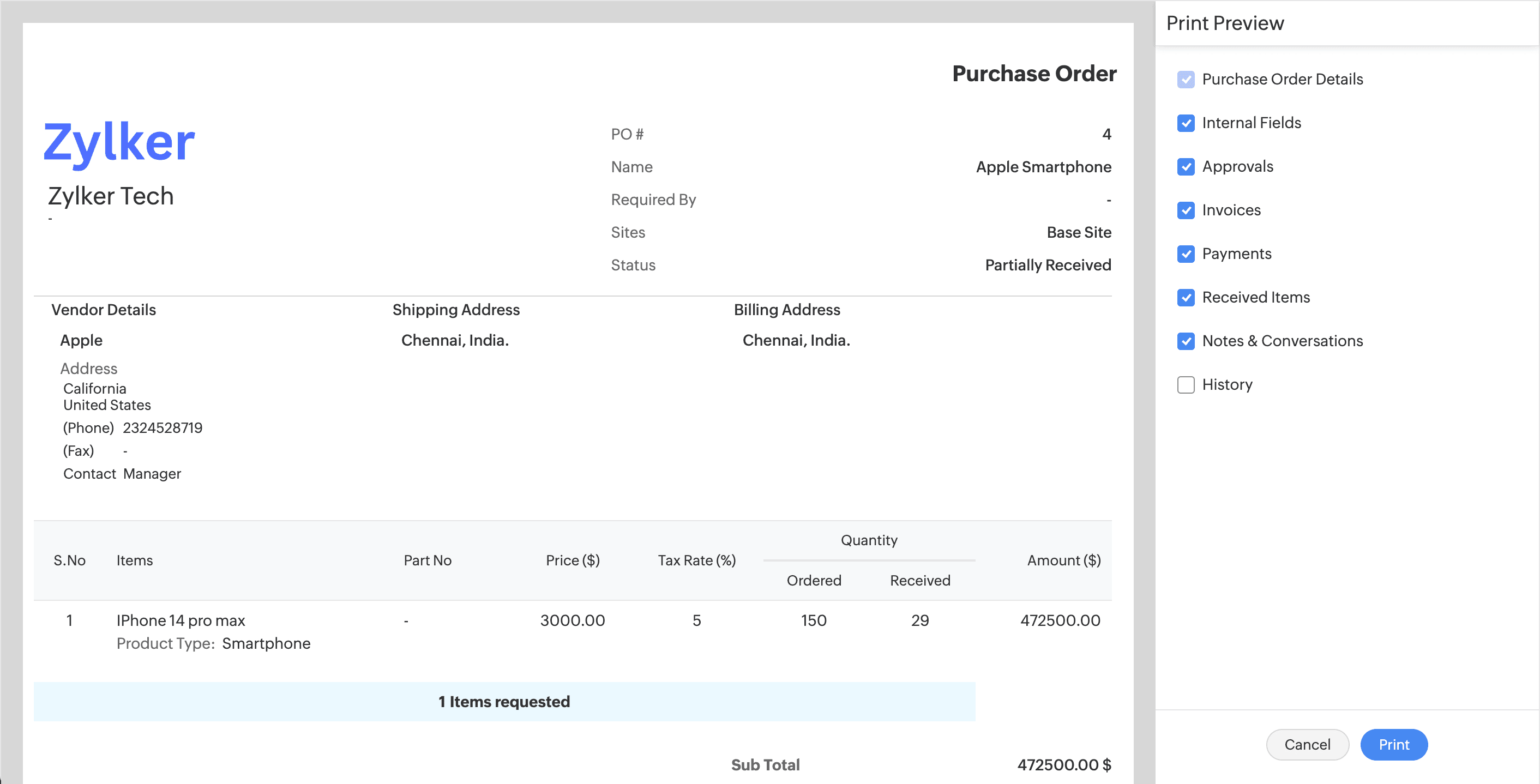The image size is (1540, 784).
Task: Enable the History checkbox
Action: pos(1186,385)
